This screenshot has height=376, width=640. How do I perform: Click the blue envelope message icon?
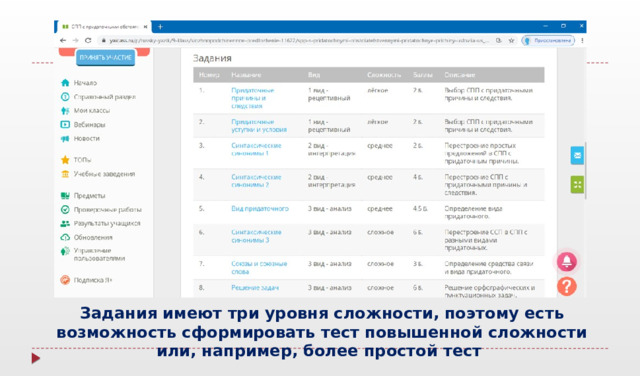coord(577,156)
